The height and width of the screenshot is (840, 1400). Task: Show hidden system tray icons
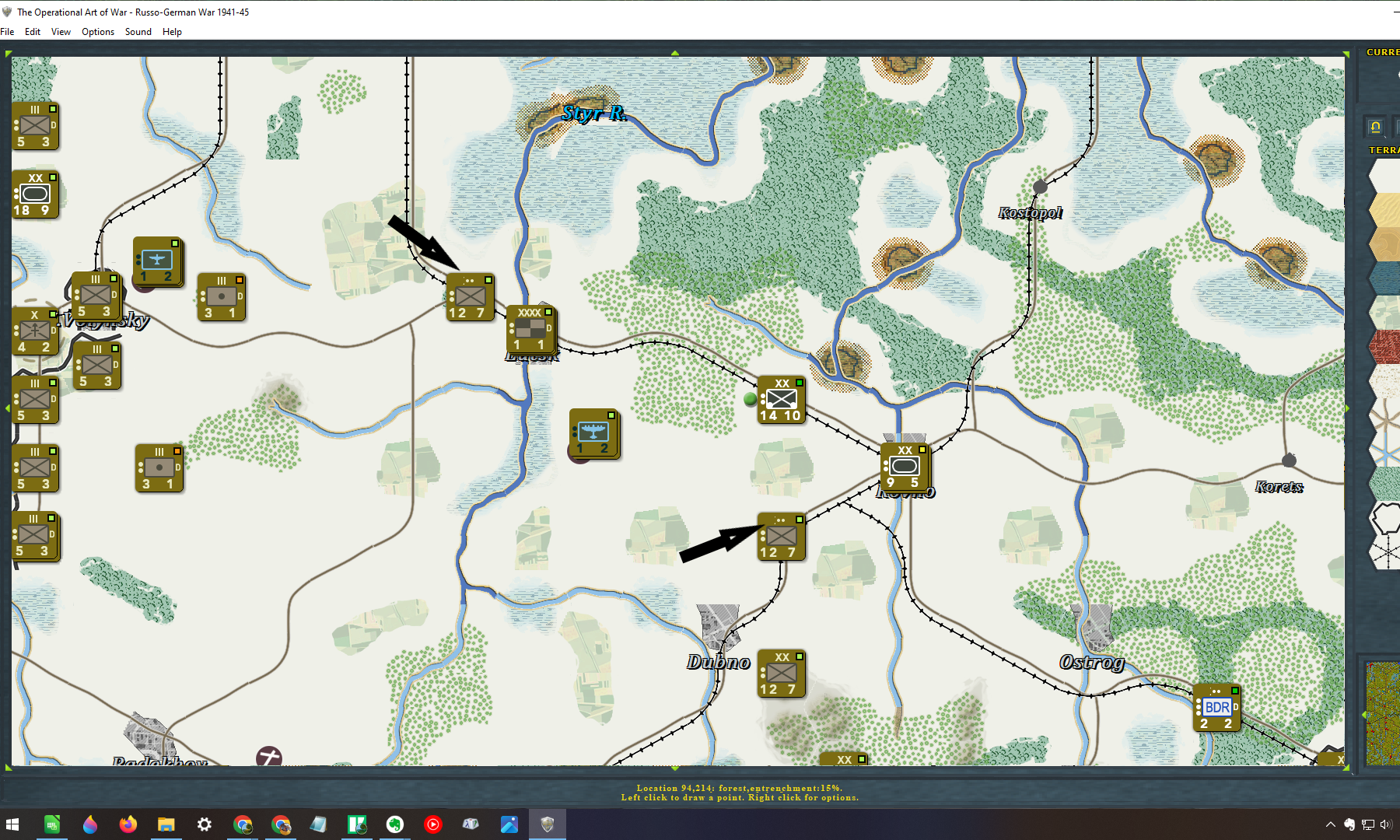(x=1331, y=824)
